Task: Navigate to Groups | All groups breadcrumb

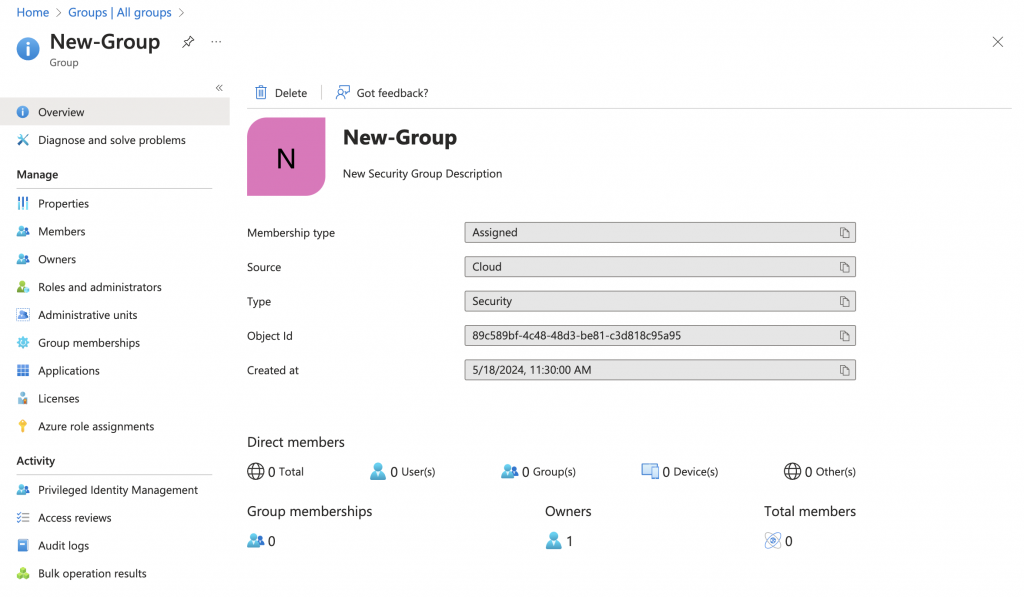Action: pyautogui.click(x=120, y=12)
